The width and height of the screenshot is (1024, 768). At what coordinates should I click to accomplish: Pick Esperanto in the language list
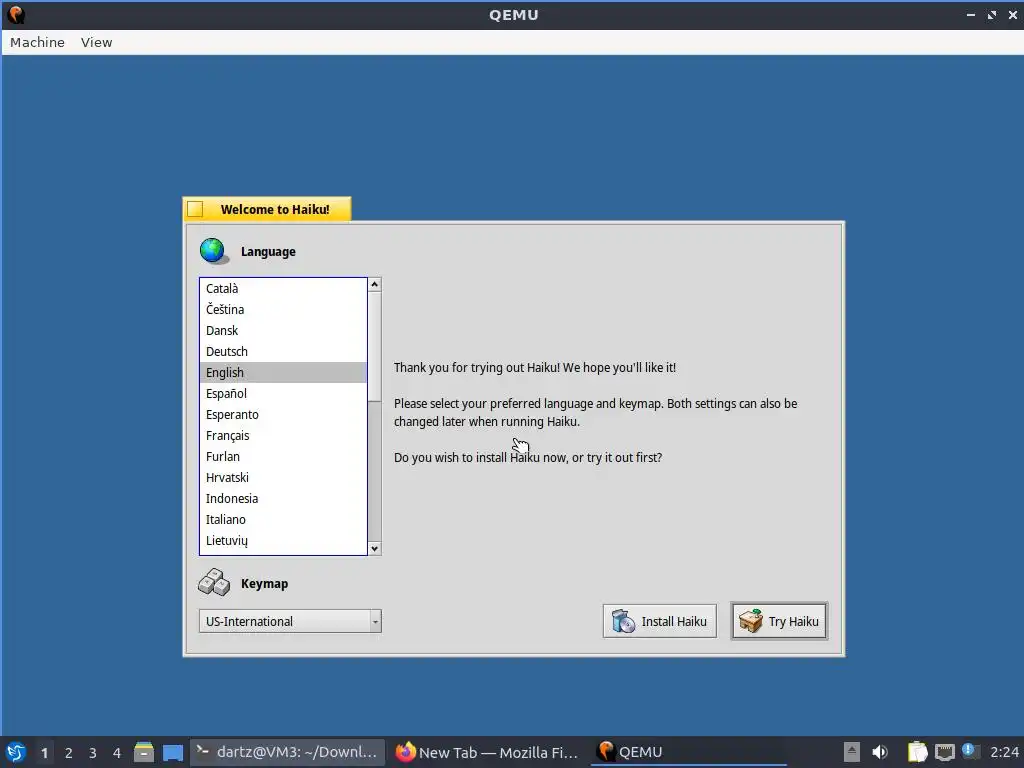click(283, 414)
